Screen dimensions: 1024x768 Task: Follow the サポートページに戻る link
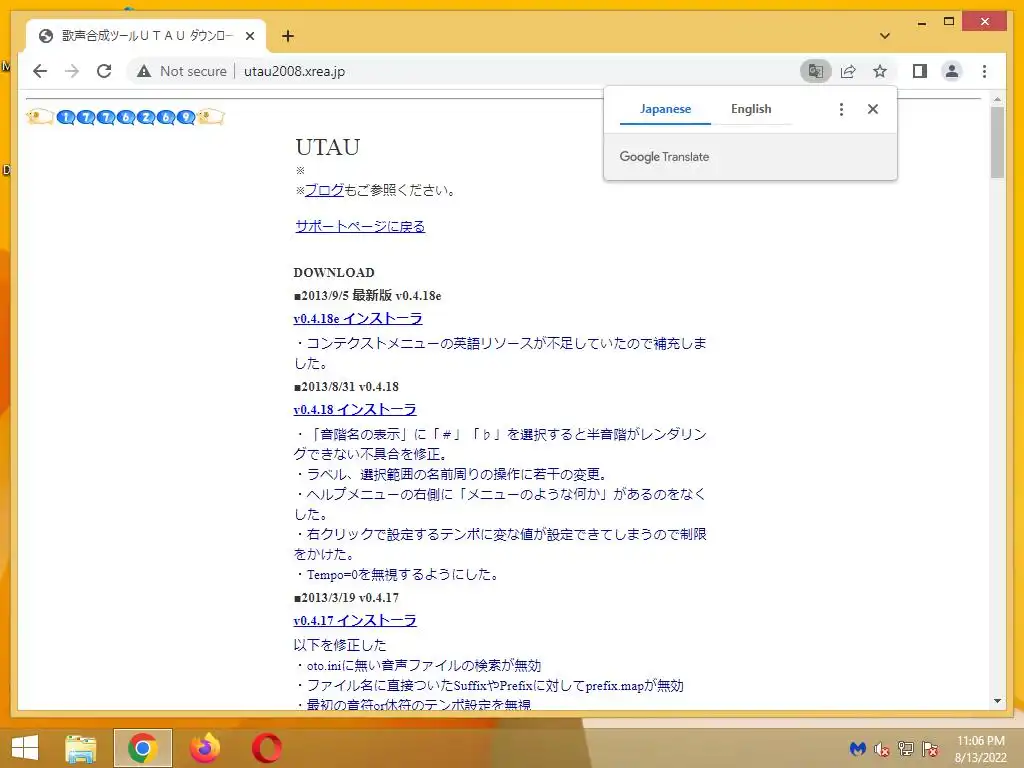coord(360,226)
